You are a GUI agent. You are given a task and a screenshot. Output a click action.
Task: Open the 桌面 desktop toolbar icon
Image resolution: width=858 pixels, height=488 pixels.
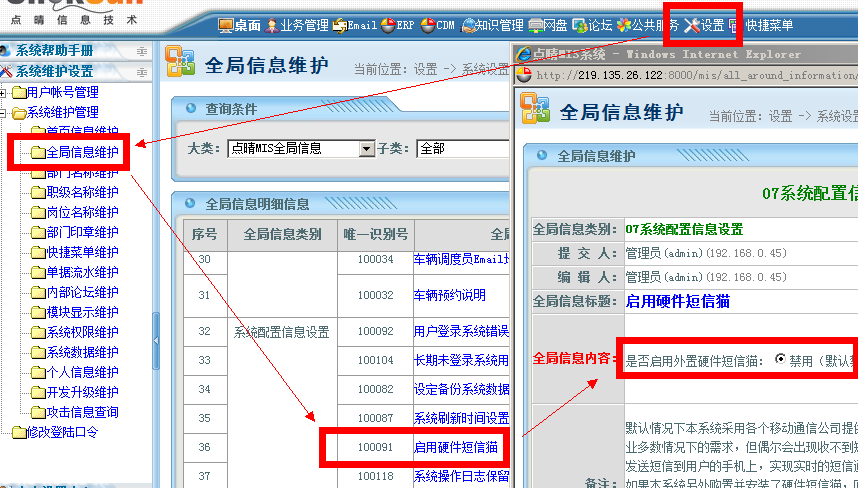239,25
